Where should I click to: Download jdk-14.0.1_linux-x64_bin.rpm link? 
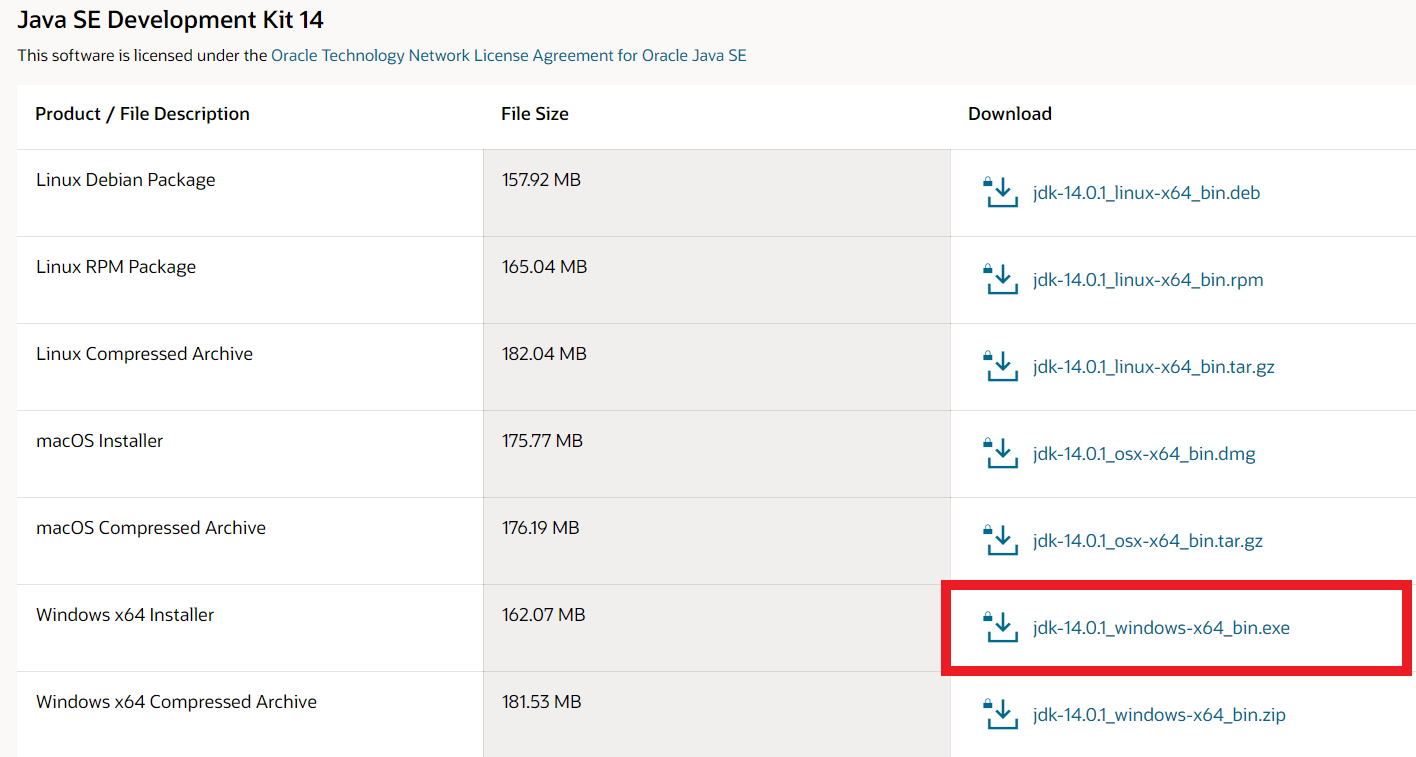(1148, 280)
